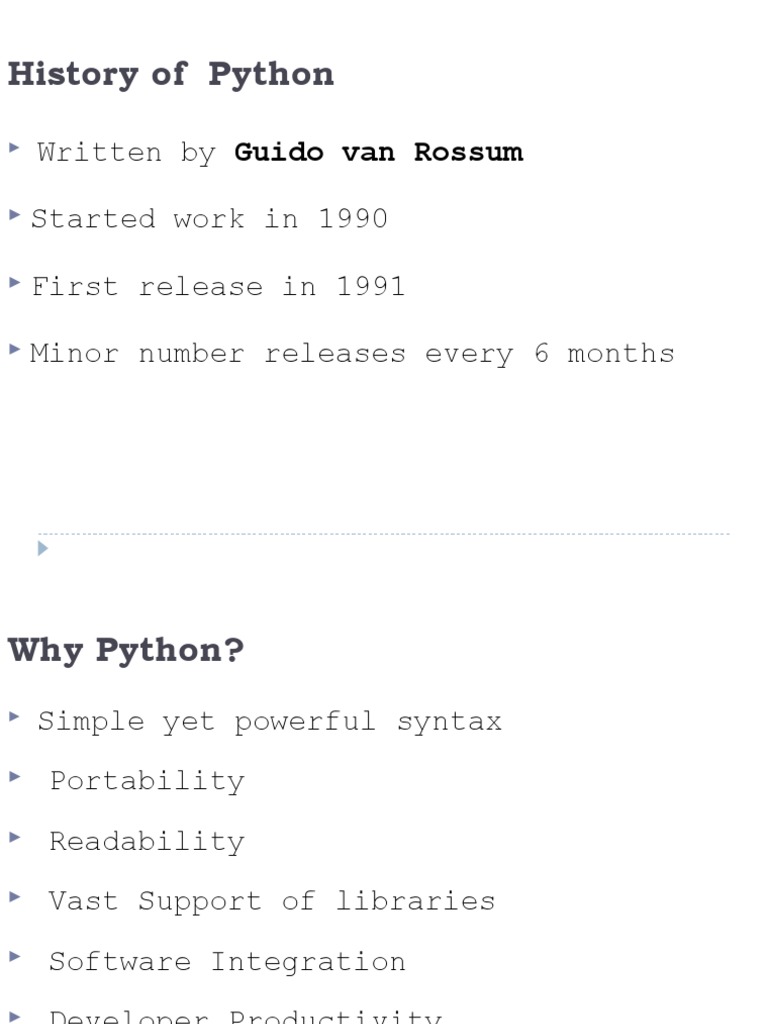Click the "Vast Support of libraries" text
This screenshot has width=768, height=1024.
[x=272, y=901]
